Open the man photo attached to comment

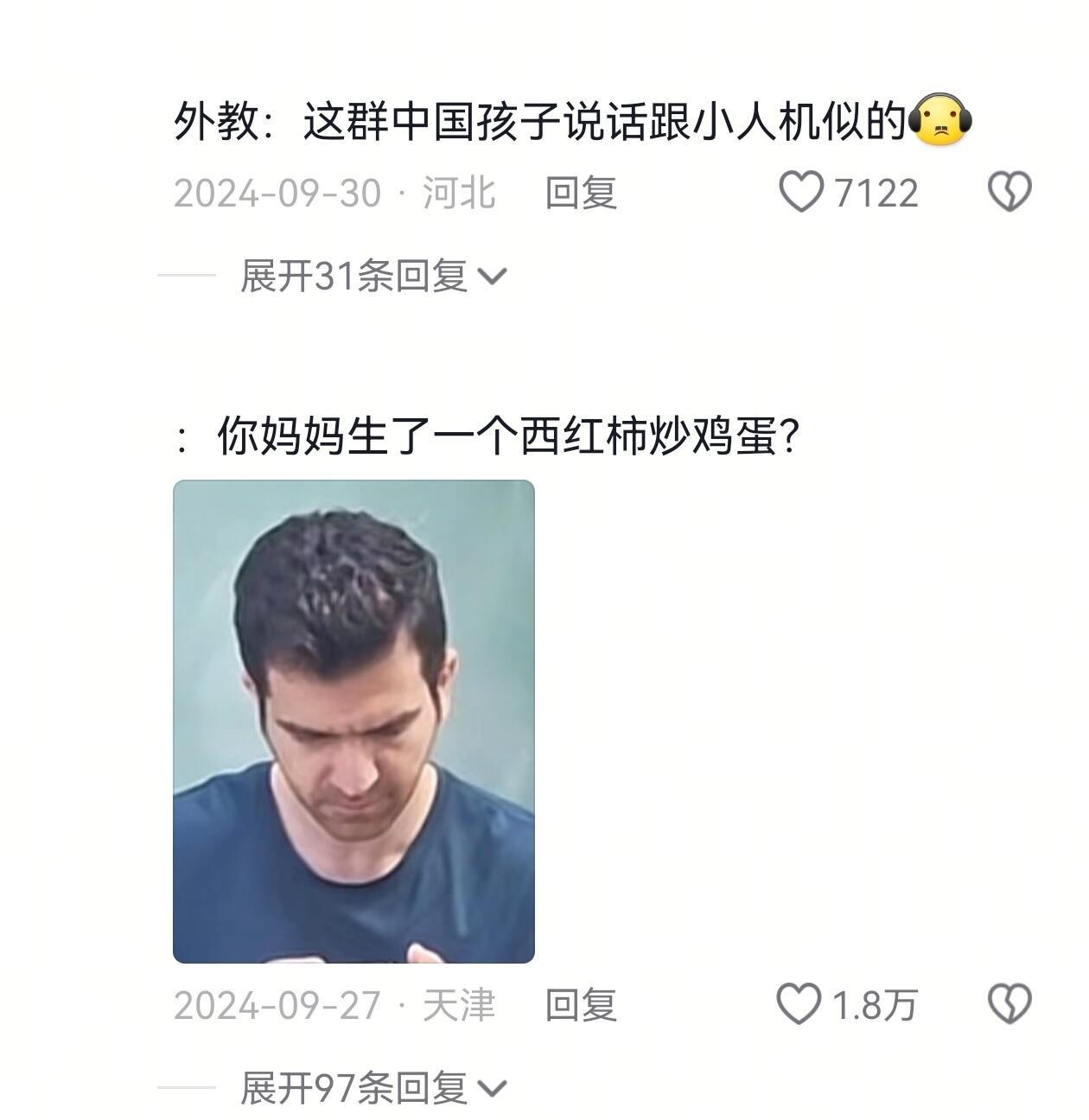coord(353,722)
